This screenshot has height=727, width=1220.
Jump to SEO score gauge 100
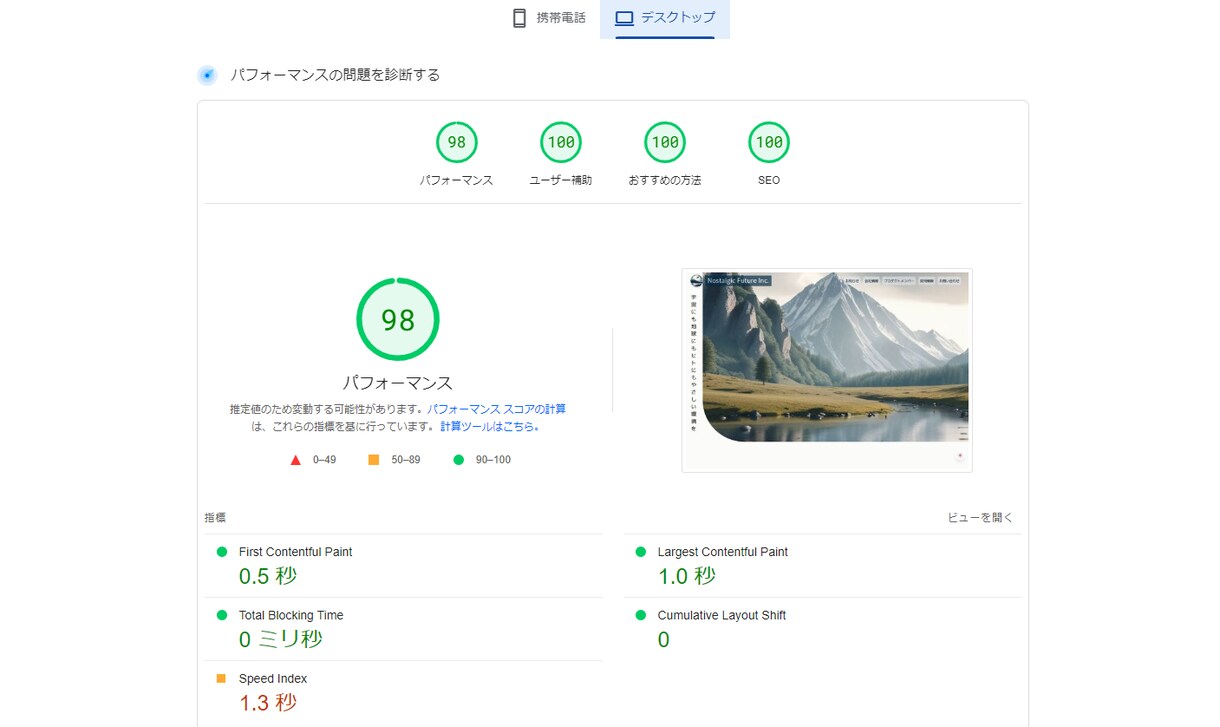pyautogui.click(x=769, y=142)
